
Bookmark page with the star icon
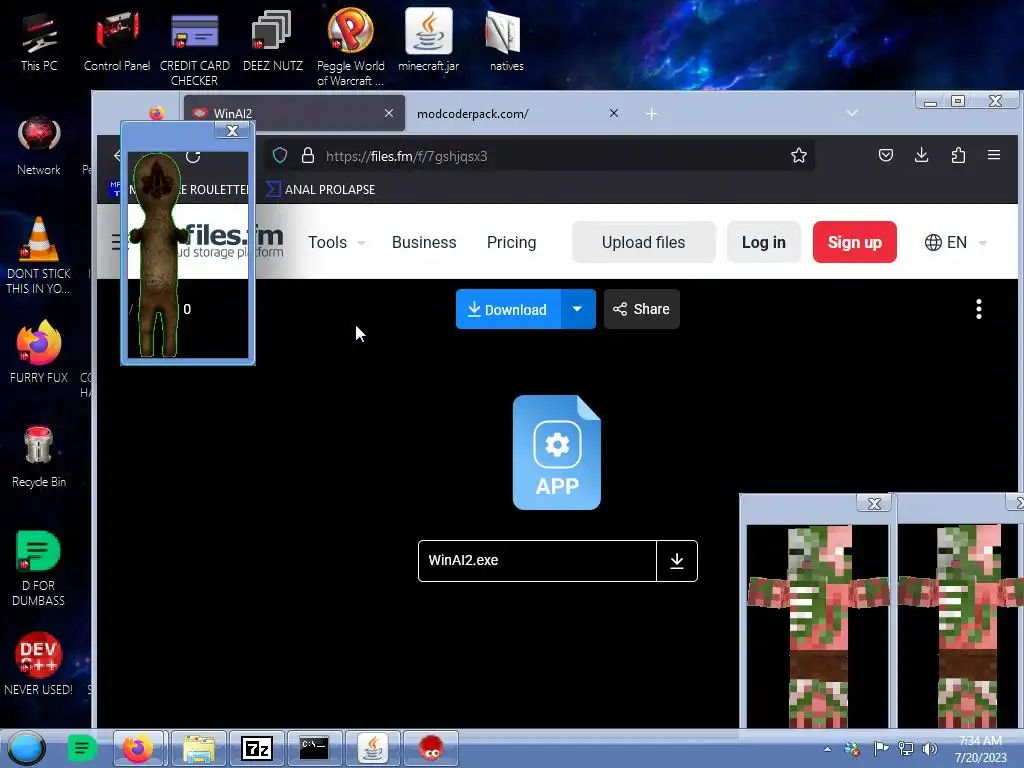[x=799, y=155]
